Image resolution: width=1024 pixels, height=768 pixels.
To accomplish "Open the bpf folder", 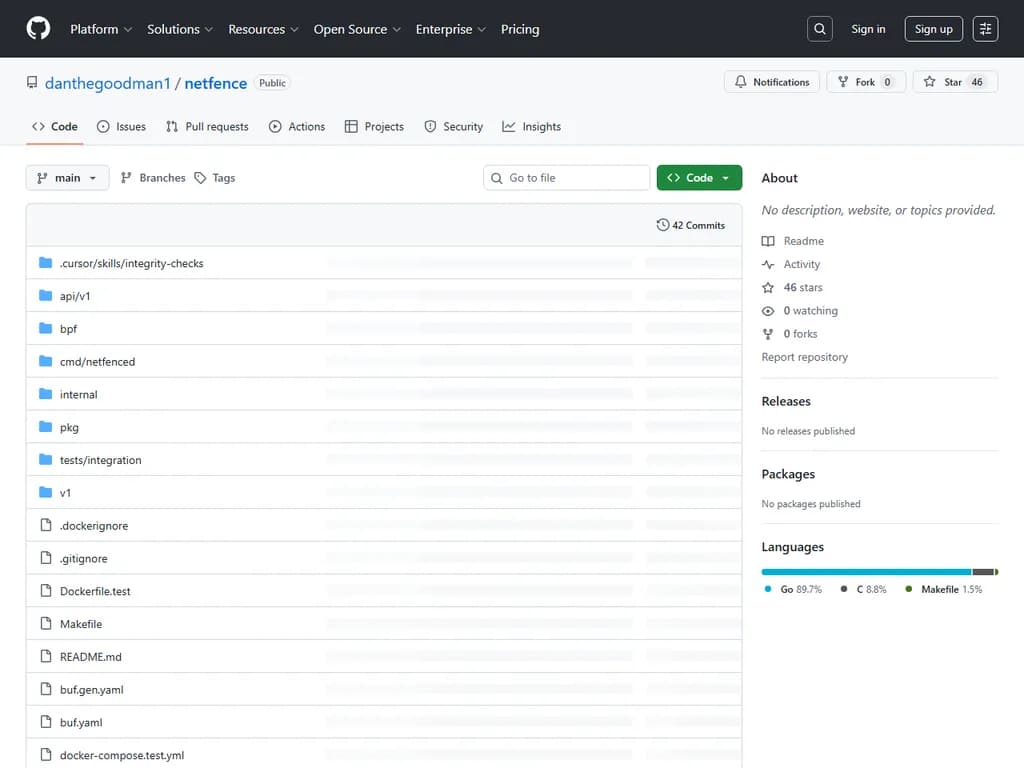I will (68, 329).
